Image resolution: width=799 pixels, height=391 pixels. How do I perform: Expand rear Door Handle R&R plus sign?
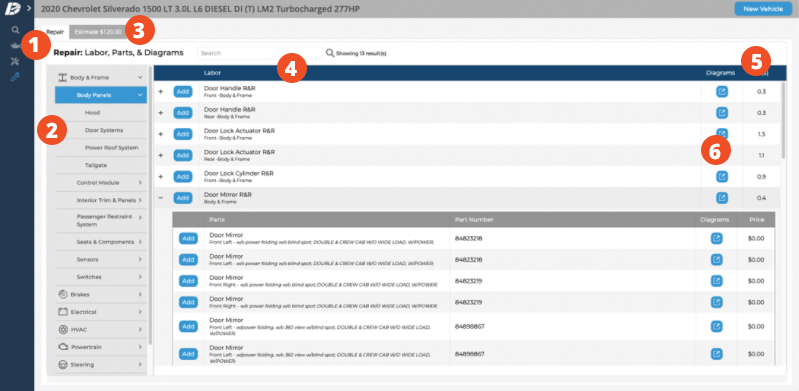[x=161, y=113]
